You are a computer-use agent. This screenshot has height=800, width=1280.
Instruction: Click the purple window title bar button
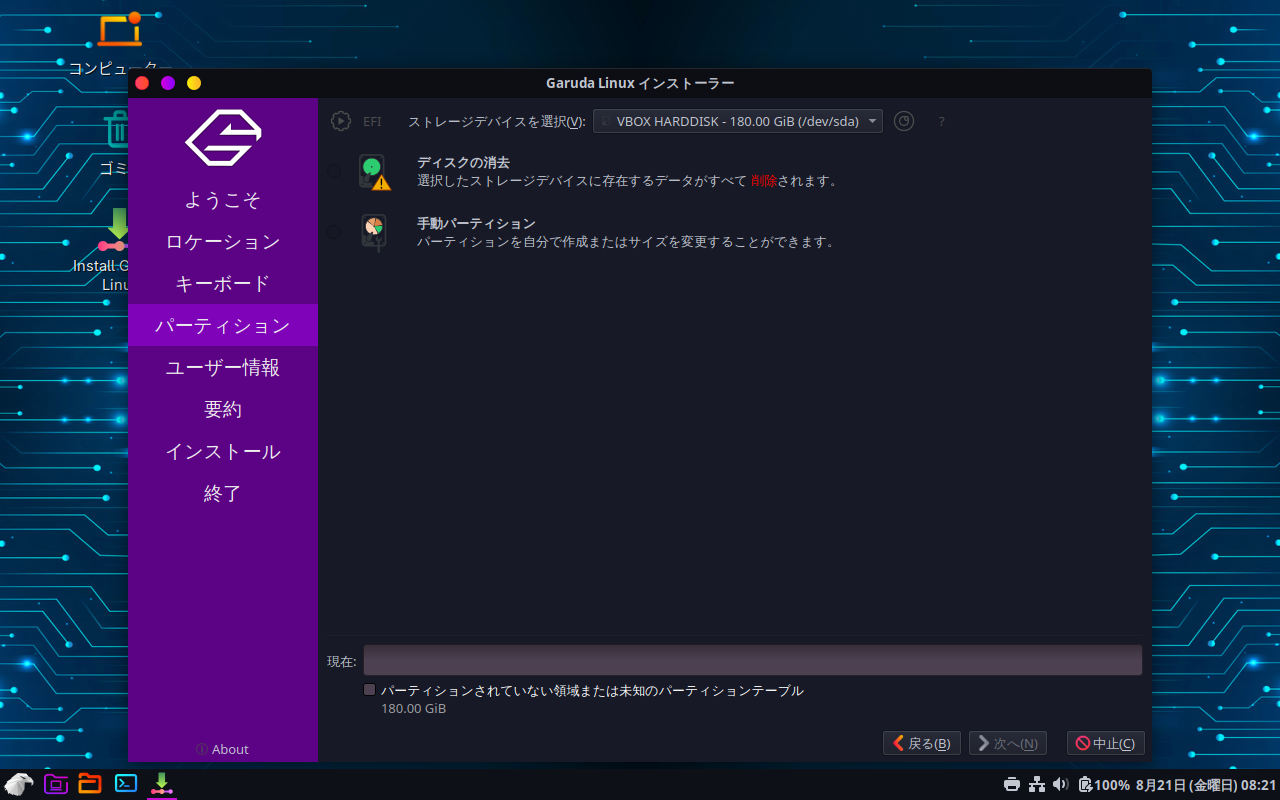pyautogui.click(x=168, y=83)
